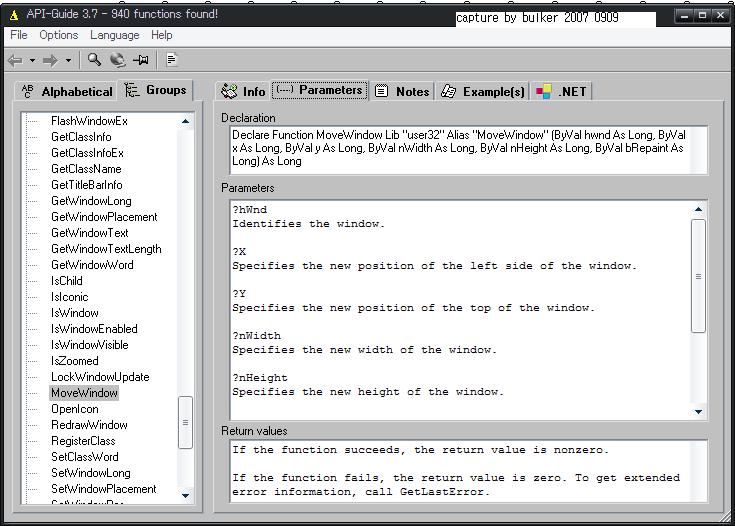The width and height of the screenshot is (735, 526).
Task: Click the forward arrow navigation icon
Action: point(50,60)
